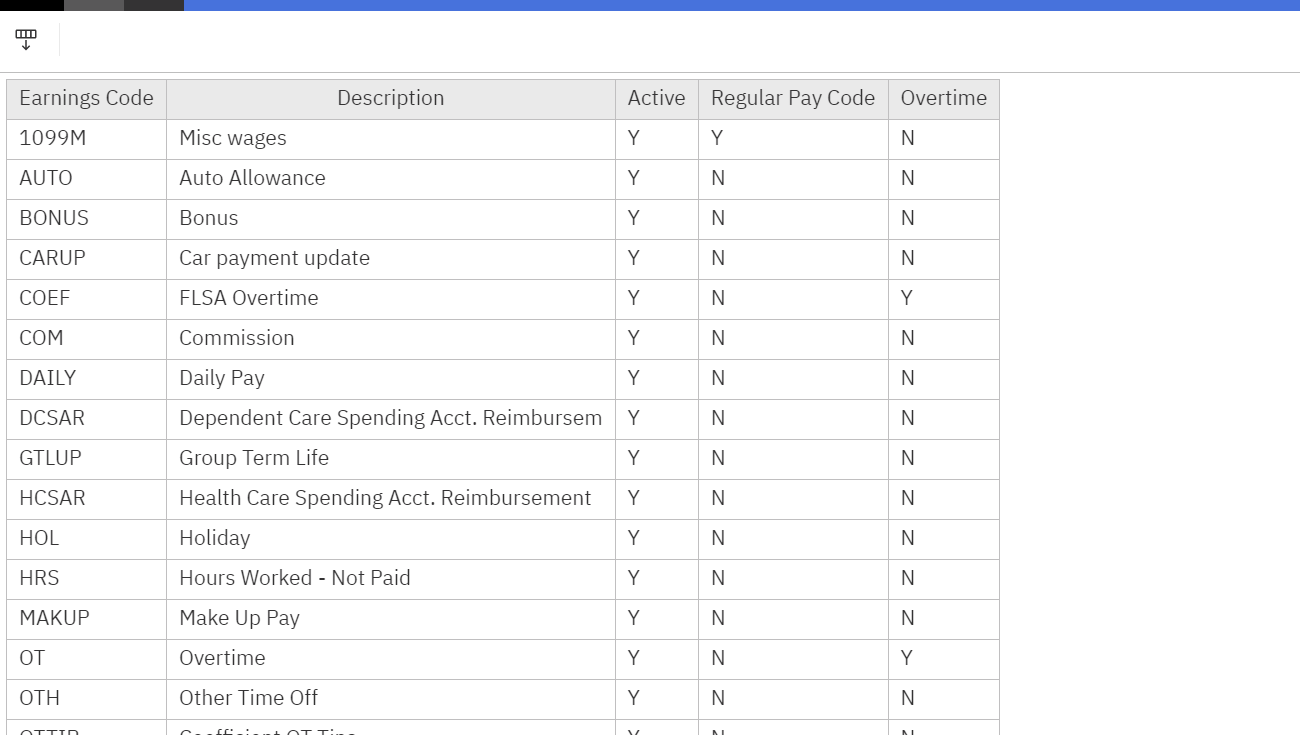Select the COEF earnings code cell
This screenshot has height=735, width=1300.
pos(86,299)
